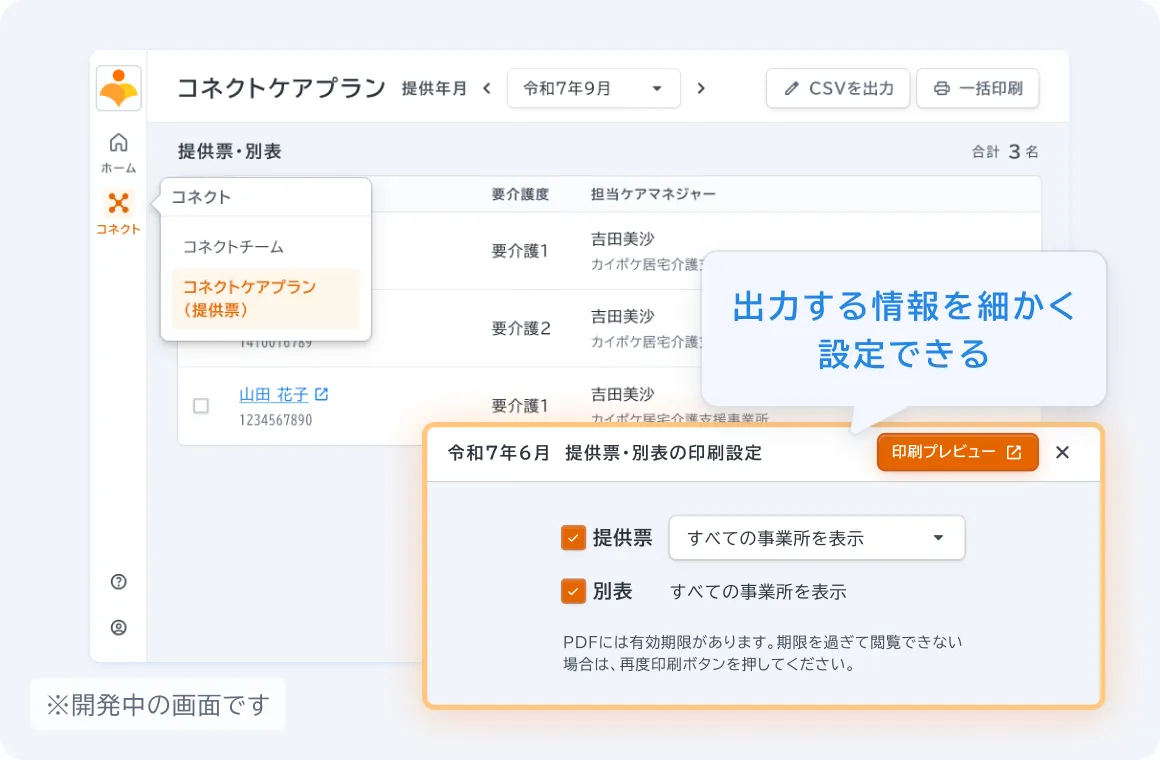The width and height of the screenshot is (1160, 760).
Task: Go to next month with right chevron
Action: point(701,88)
